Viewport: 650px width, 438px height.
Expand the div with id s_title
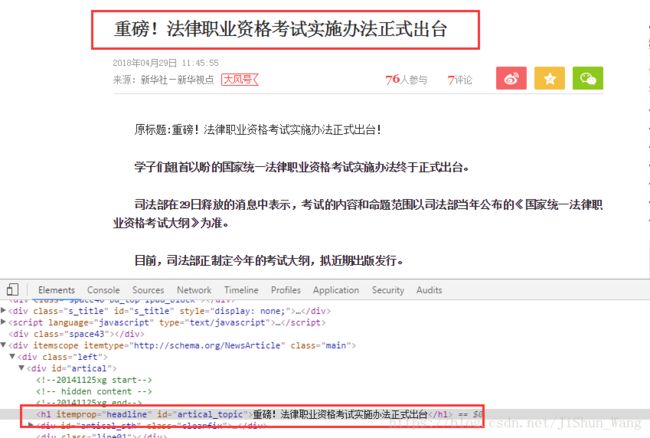(4, 310)
